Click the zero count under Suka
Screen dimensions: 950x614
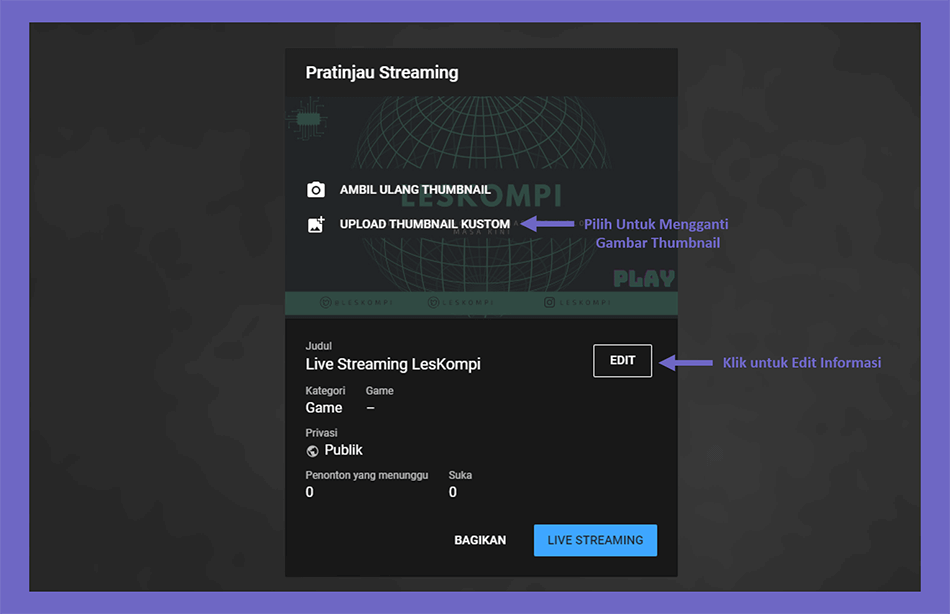pyautogui.click(x=453, y=492)
